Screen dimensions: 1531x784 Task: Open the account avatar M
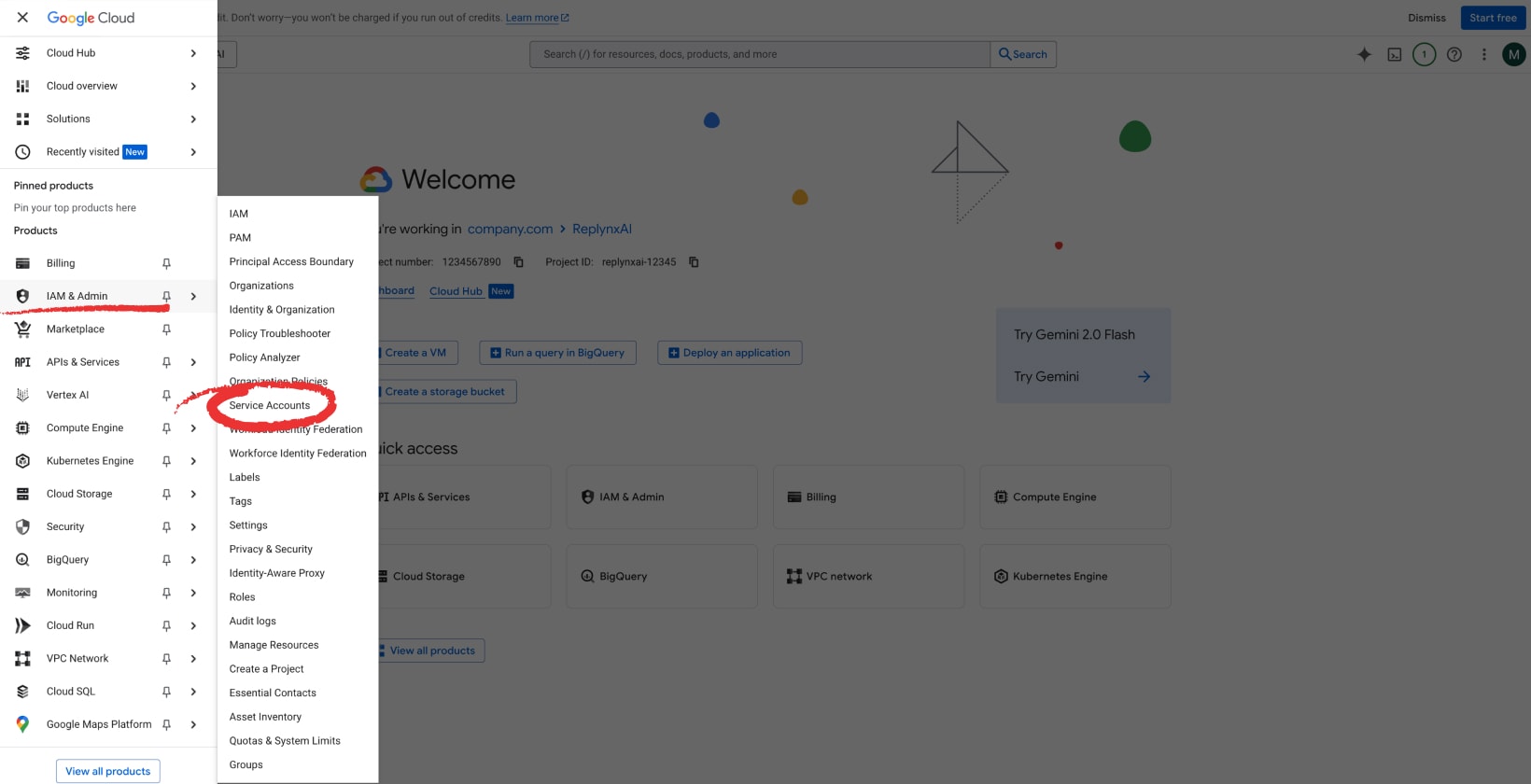click(x=1513, y=54)
